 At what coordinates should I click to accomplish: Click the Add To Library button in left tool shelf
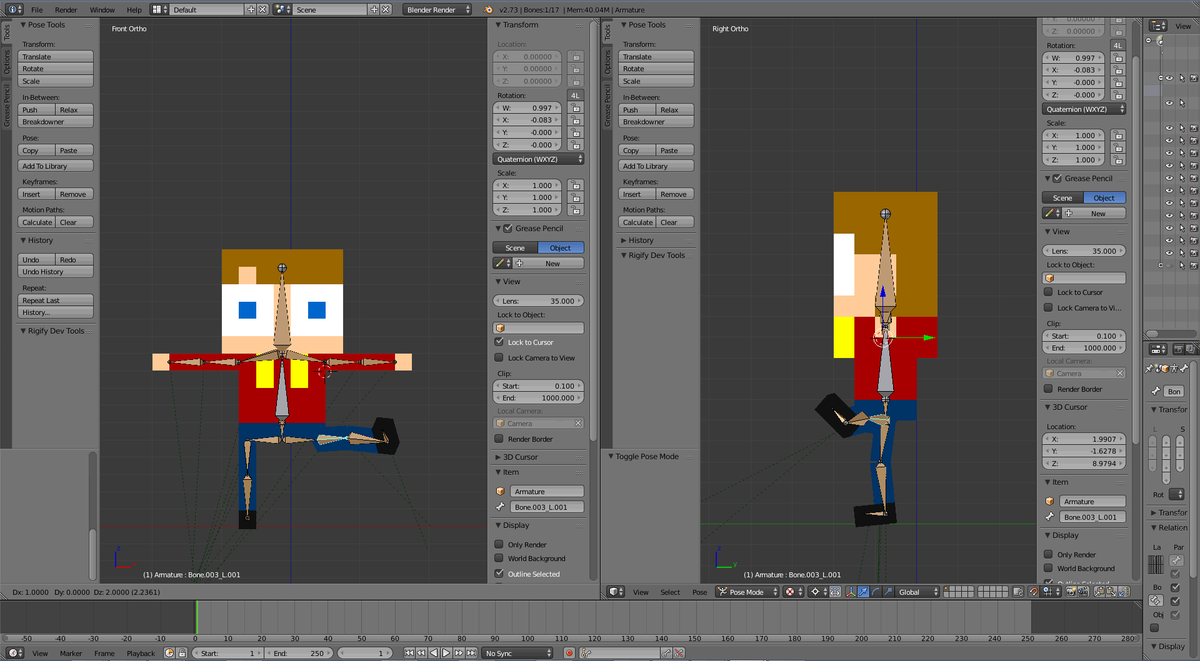[x=57, y=166]
